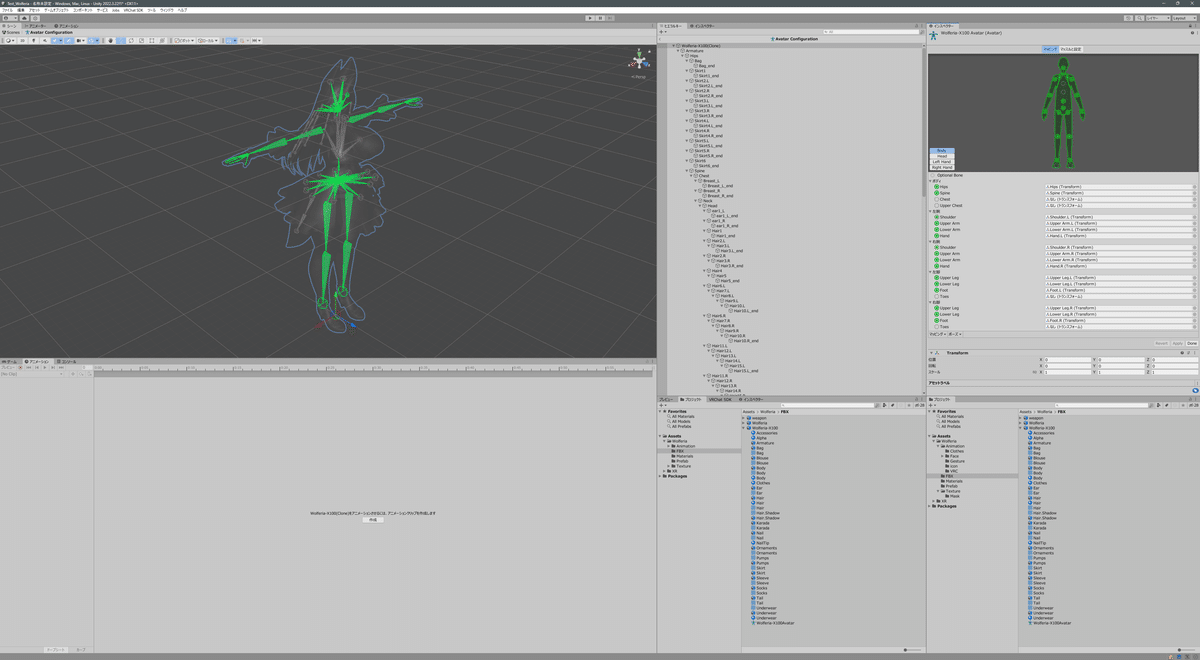This screenshot has width=1200, height=660.
Task: Click the Revert button
Action: tap(1161, 343)
